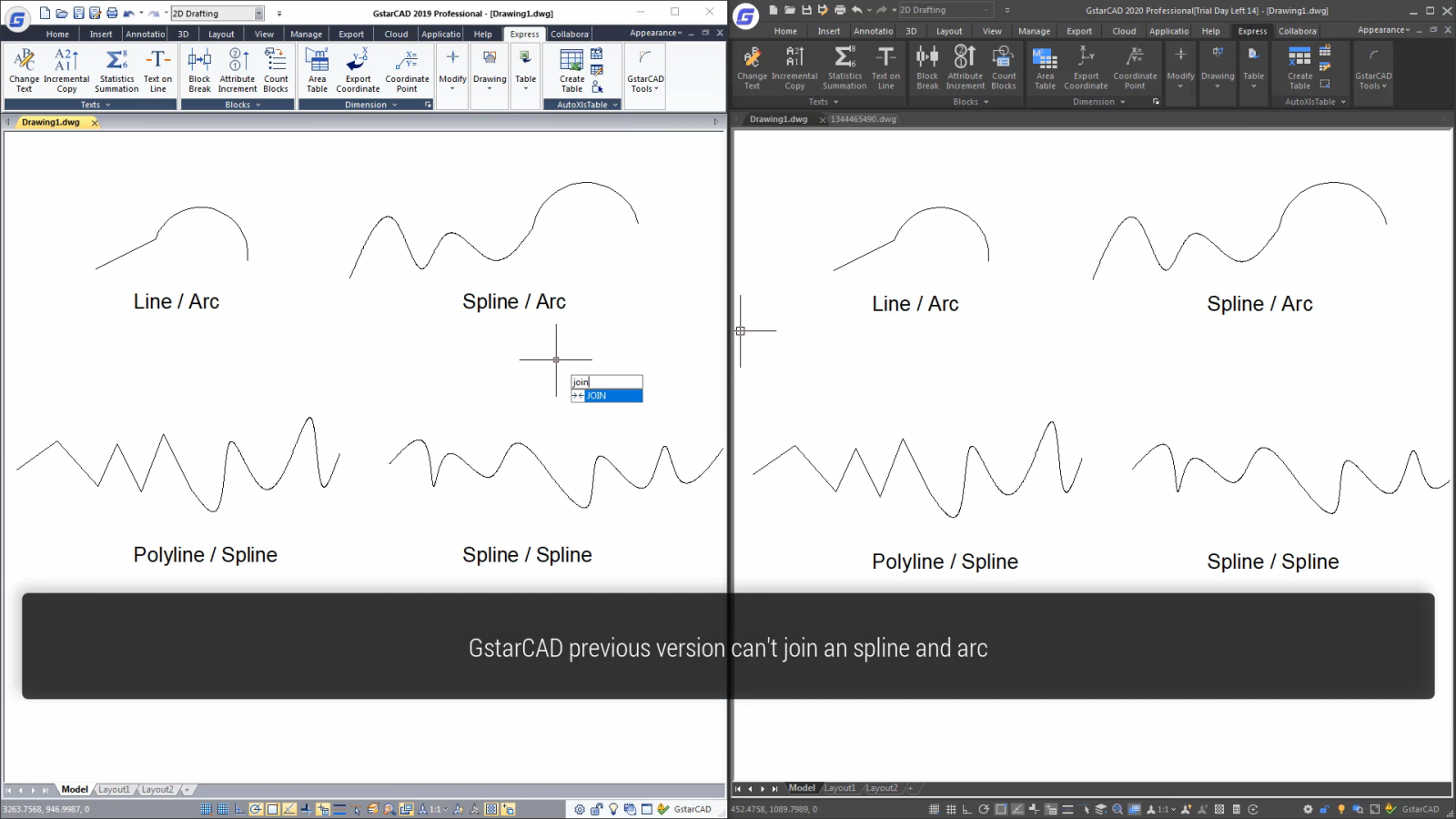Open Area Table tool in GstarCAD 2019
Screen dimensions: 1456x819
pos(317,70)
